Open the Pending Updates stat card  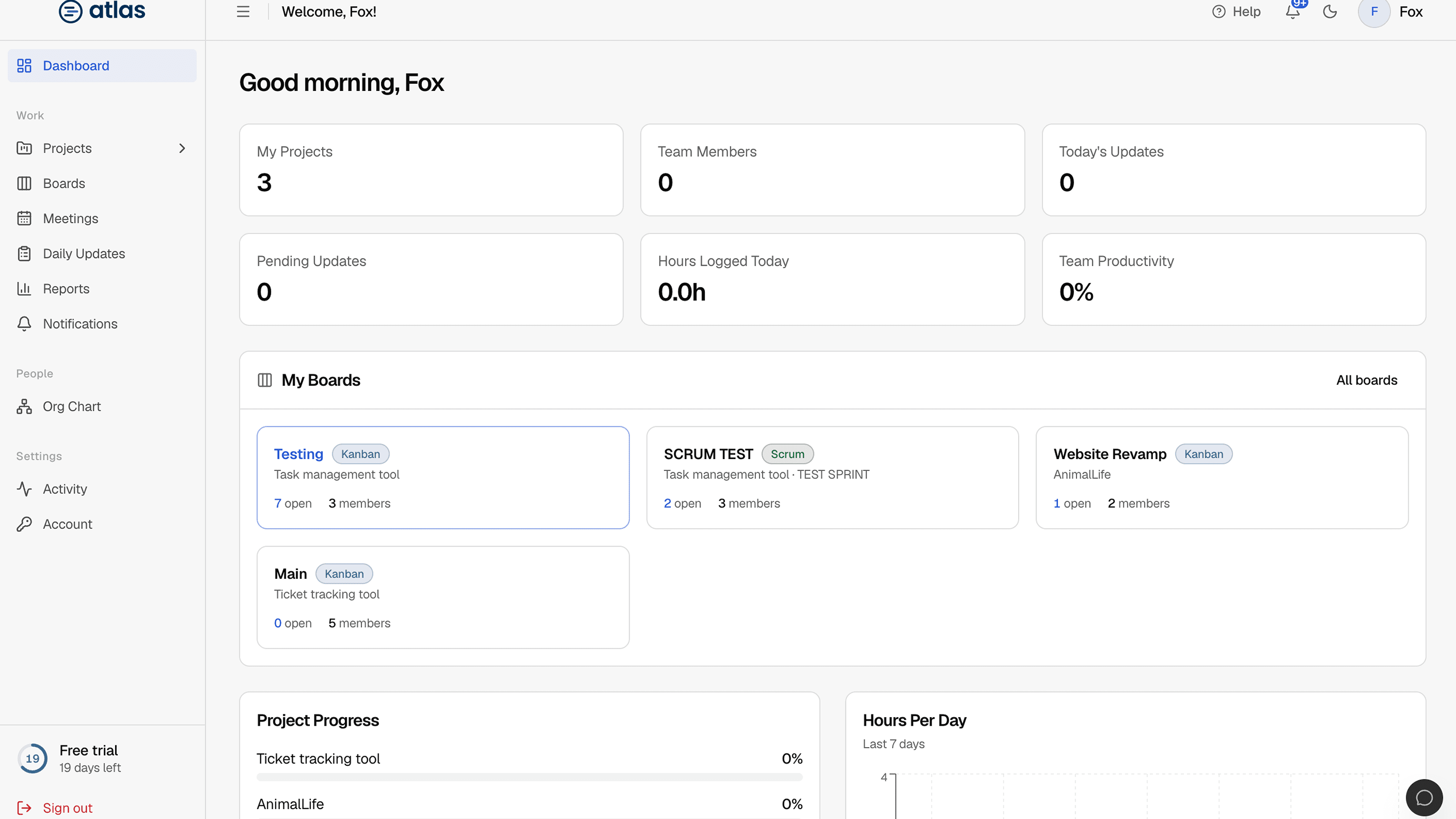pyautogui.click(x=431, y=279)
